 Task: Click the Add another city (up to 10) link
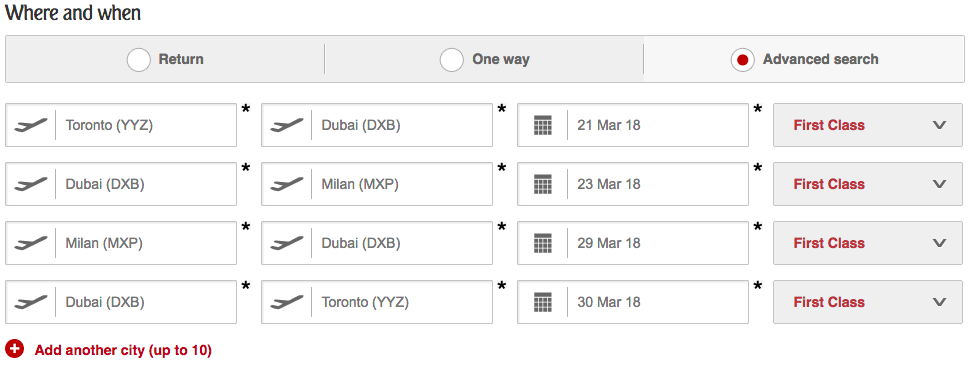click(x=123, y=351)
